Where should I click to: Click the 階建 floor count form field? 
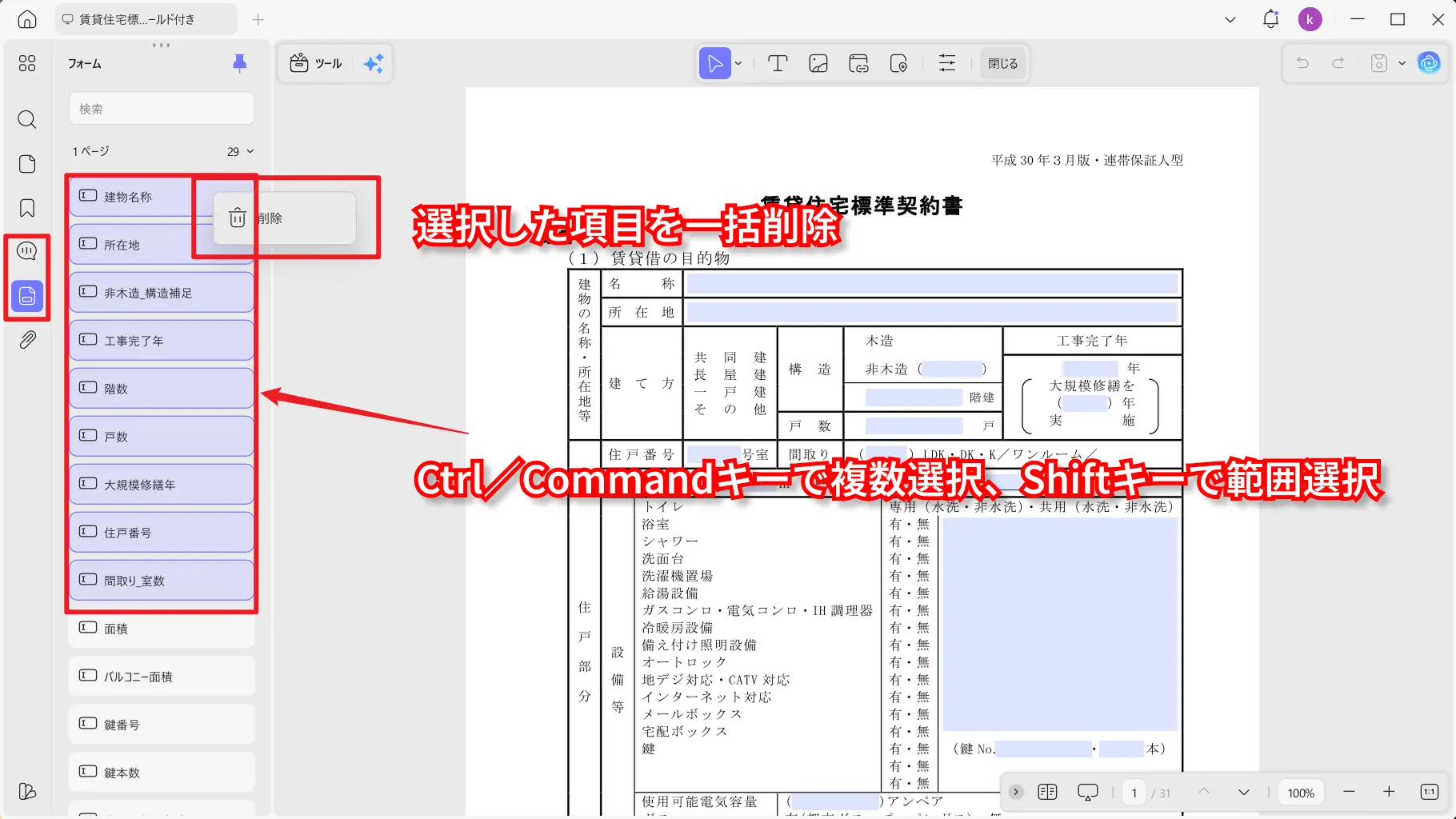914,398
